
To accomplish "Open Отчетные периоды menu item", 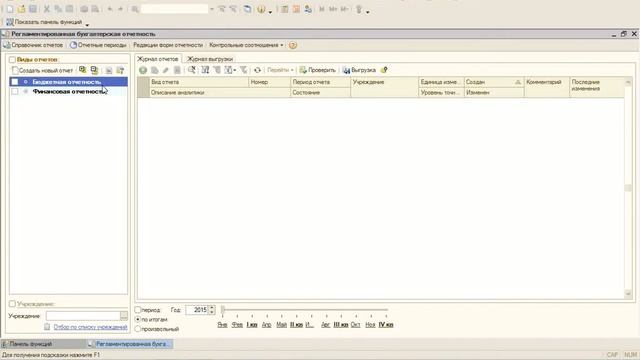I will [98, 45].
